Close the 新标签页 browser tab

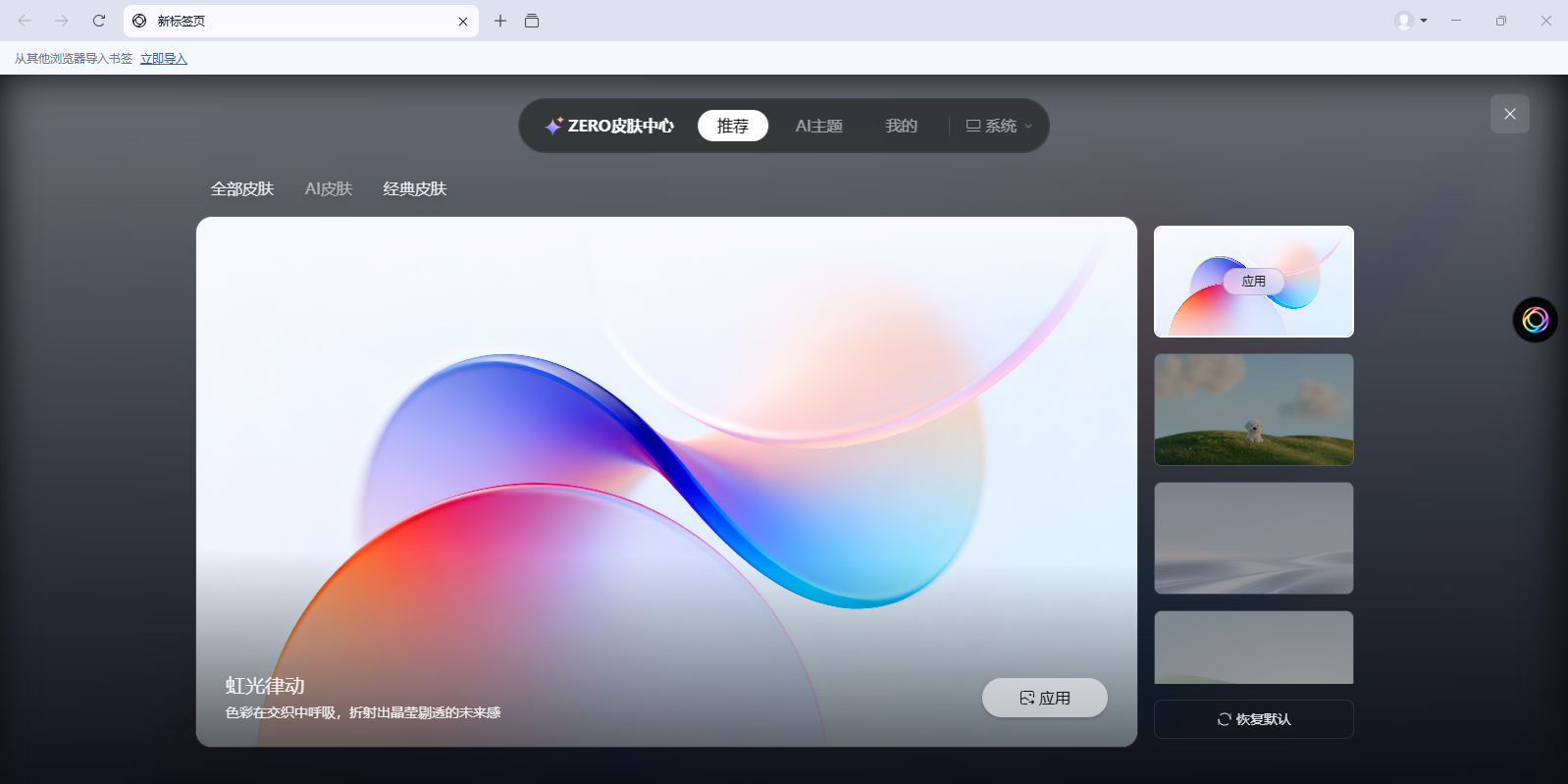[x=463, y=22]
